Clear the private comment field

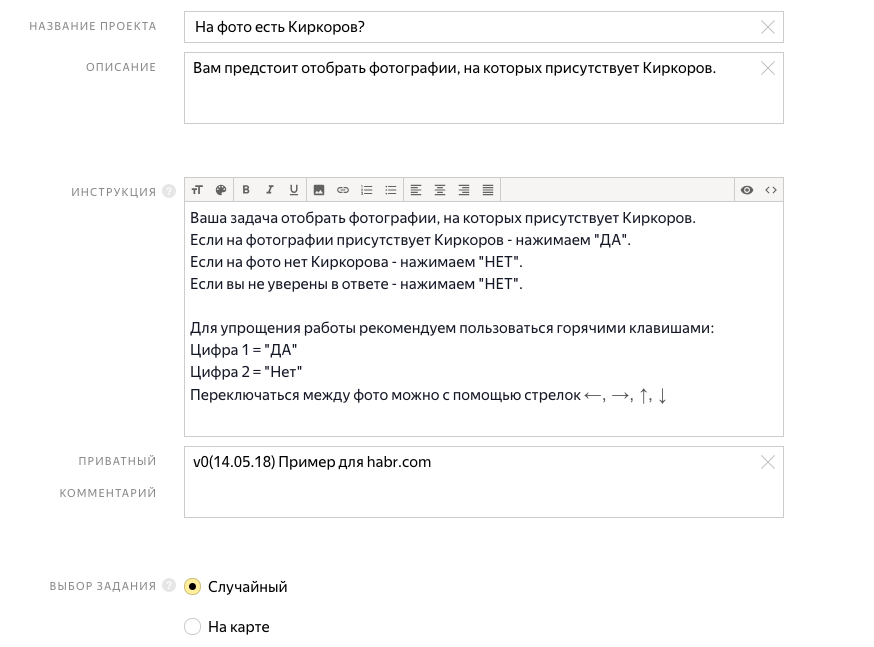[x=768, y=462]
